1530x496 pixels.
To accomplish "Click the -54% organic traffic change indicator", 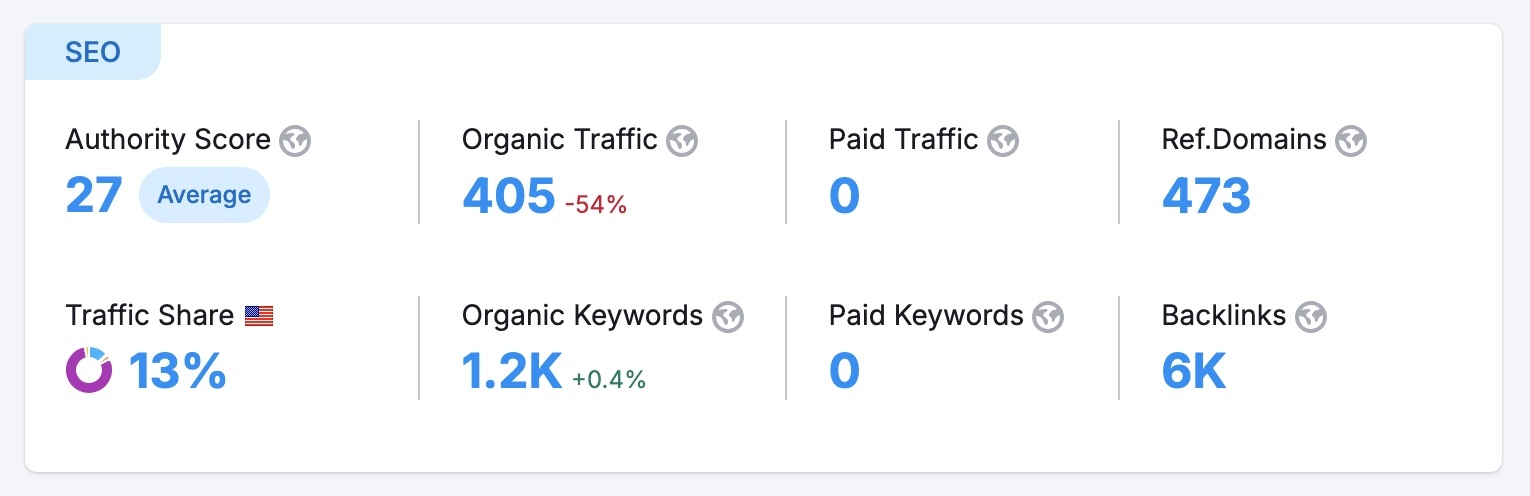I will click(596, 205).
